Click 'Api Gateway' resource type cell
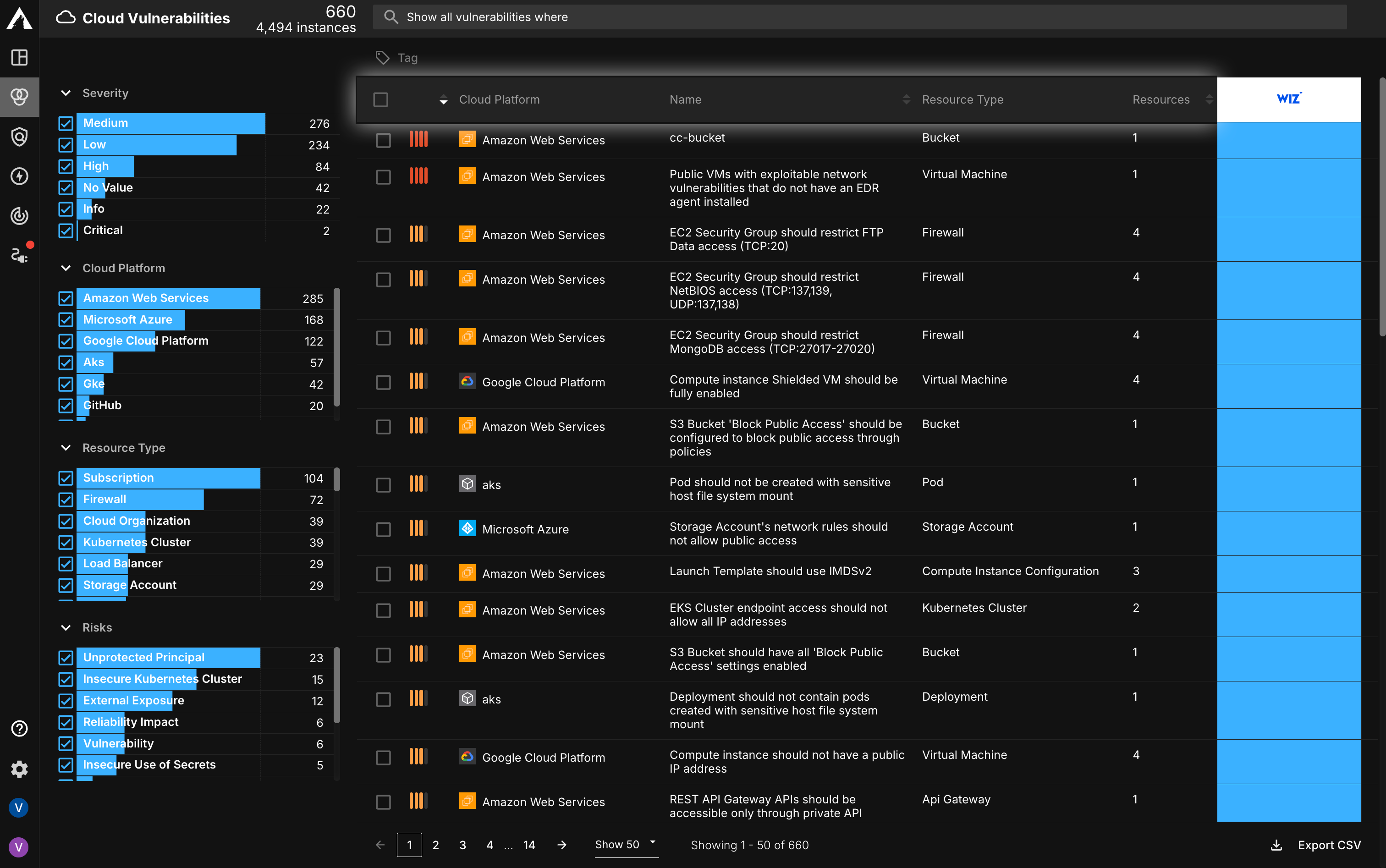Image resolution: width=1386 pixels, height=868 pixels. pos(956,799)
